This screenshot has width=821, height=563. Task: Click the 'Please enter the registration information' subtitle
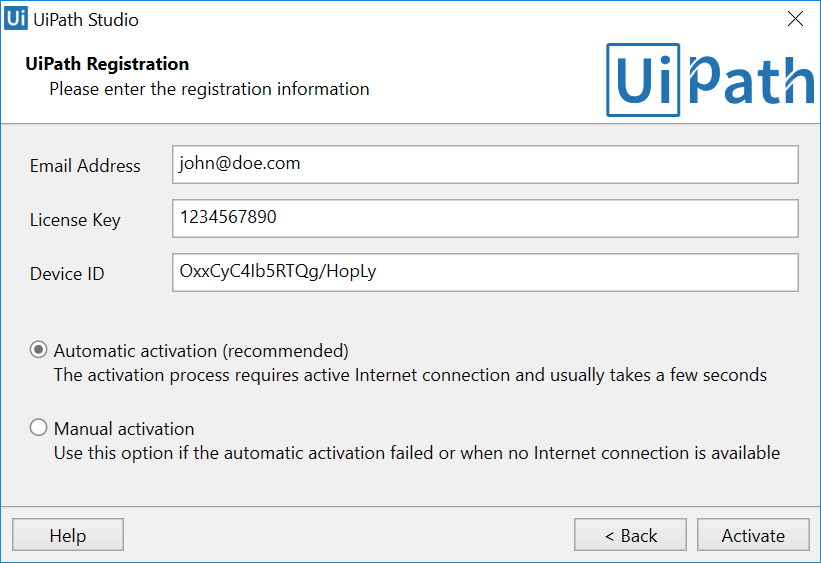[x=209, y=89]
